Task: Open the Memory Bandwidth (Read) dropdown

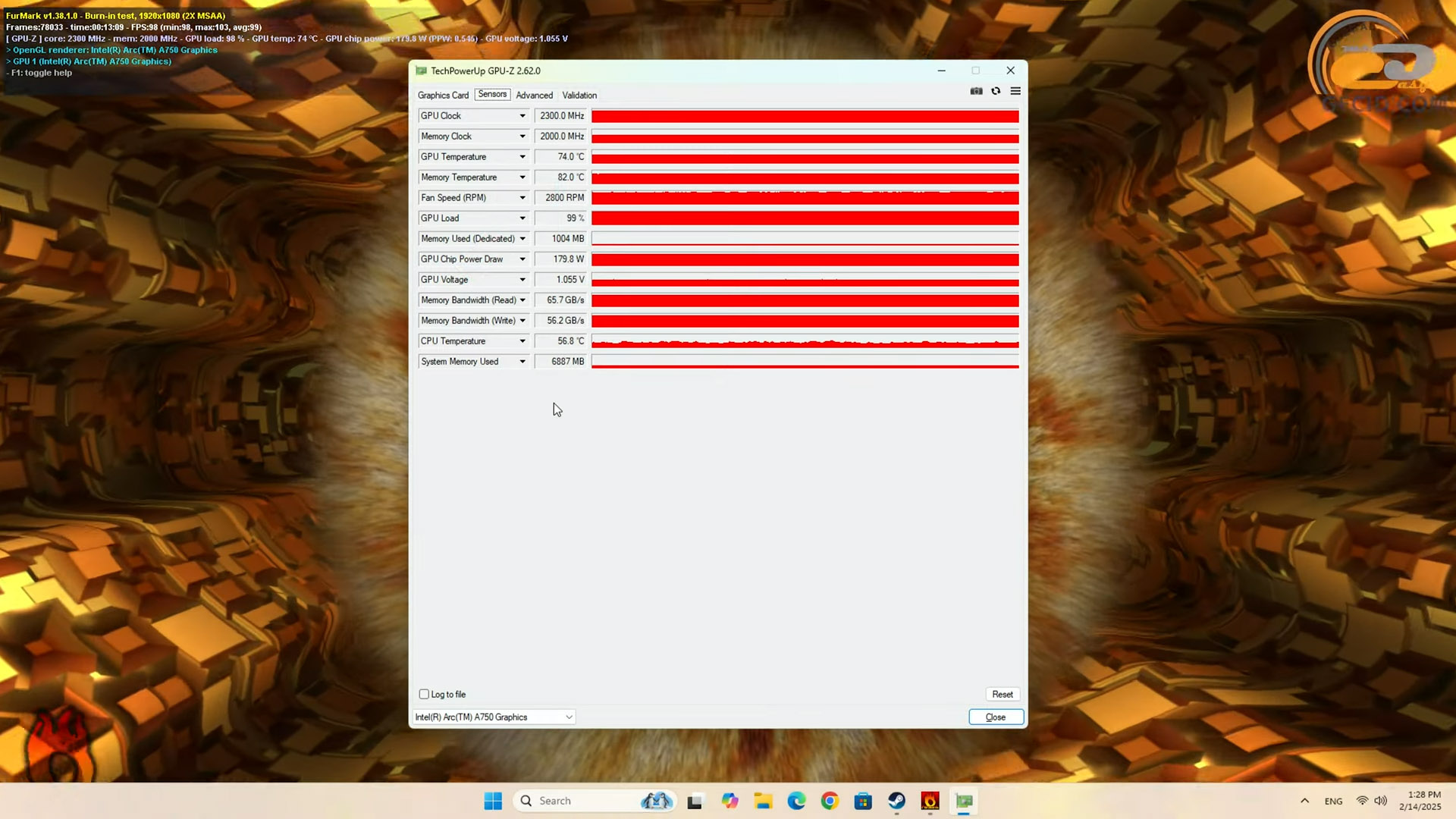Action: coord(522,300)
